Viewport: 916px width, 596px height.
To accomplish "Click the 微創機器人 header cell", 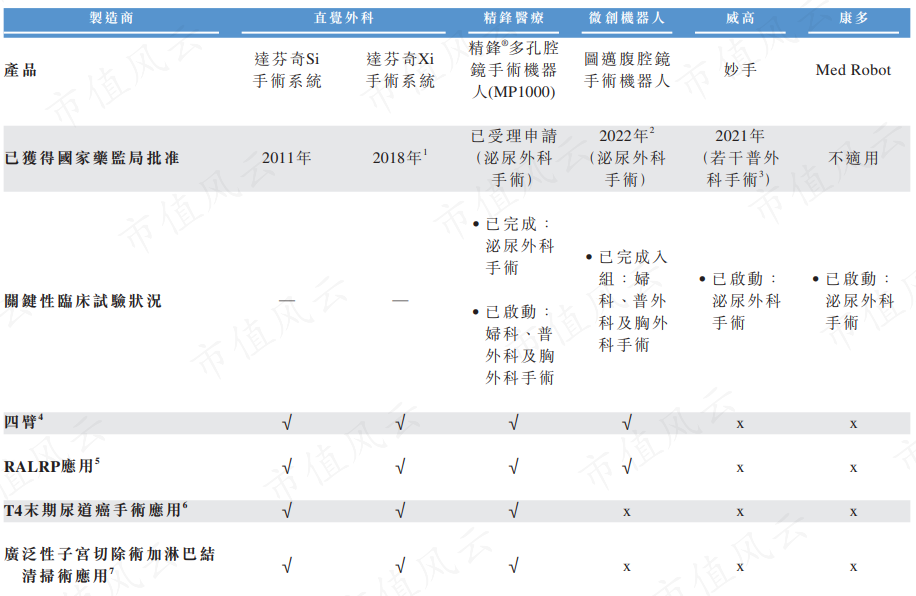I will [628, 16].
